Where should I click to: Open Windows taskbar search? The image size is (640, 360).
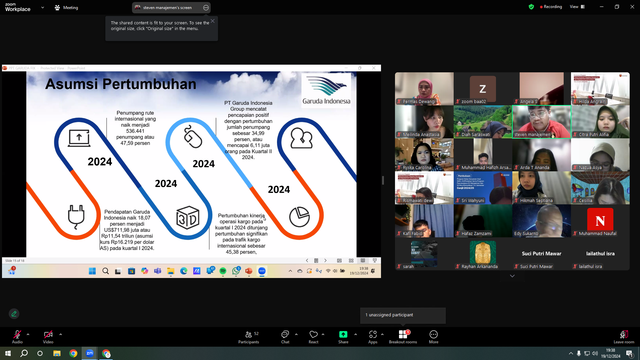[x=24, y=353]
